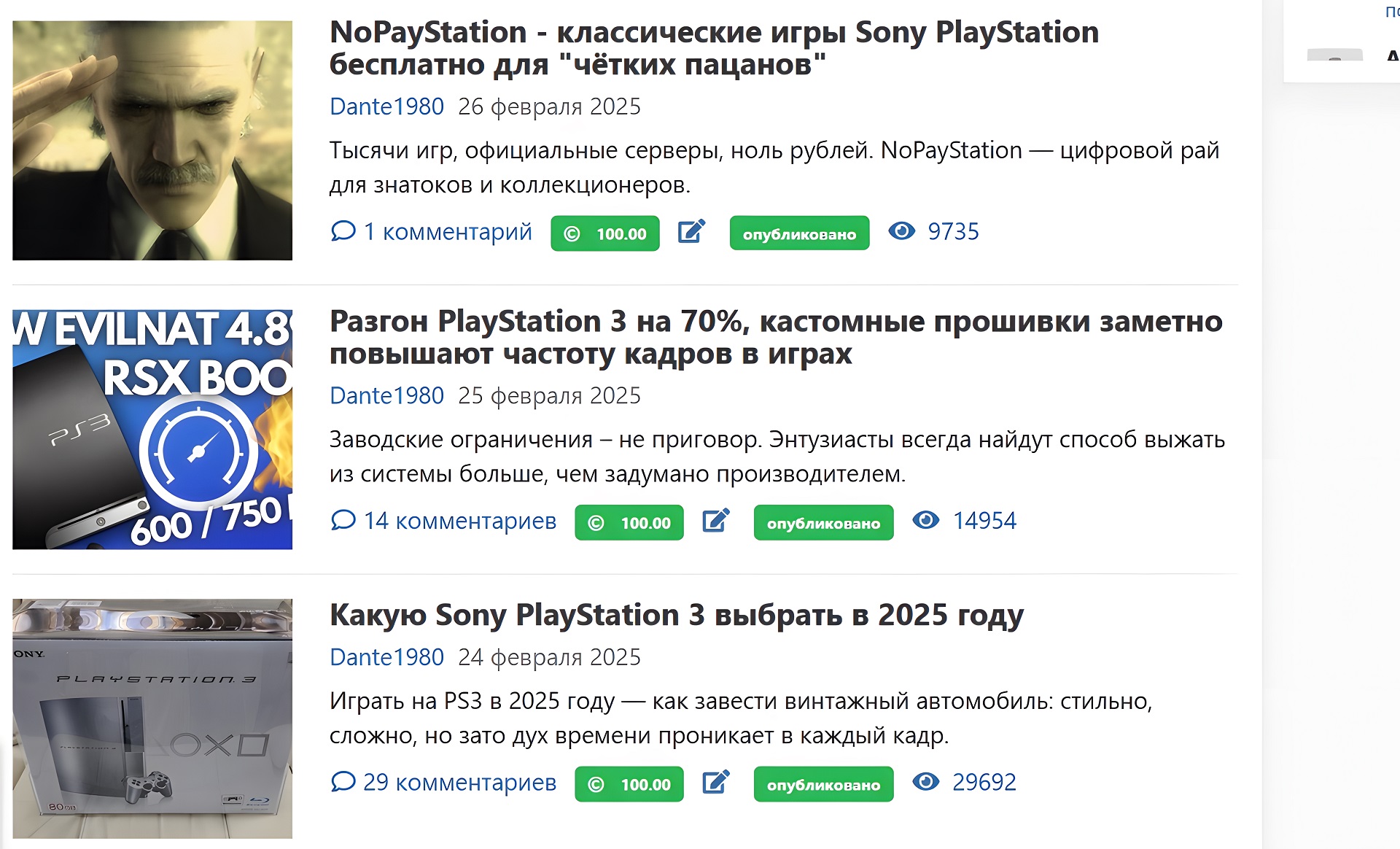
Task: Open 'Какую Sony PlayStation 3 выбрать' title
Action: coord(676,615)
